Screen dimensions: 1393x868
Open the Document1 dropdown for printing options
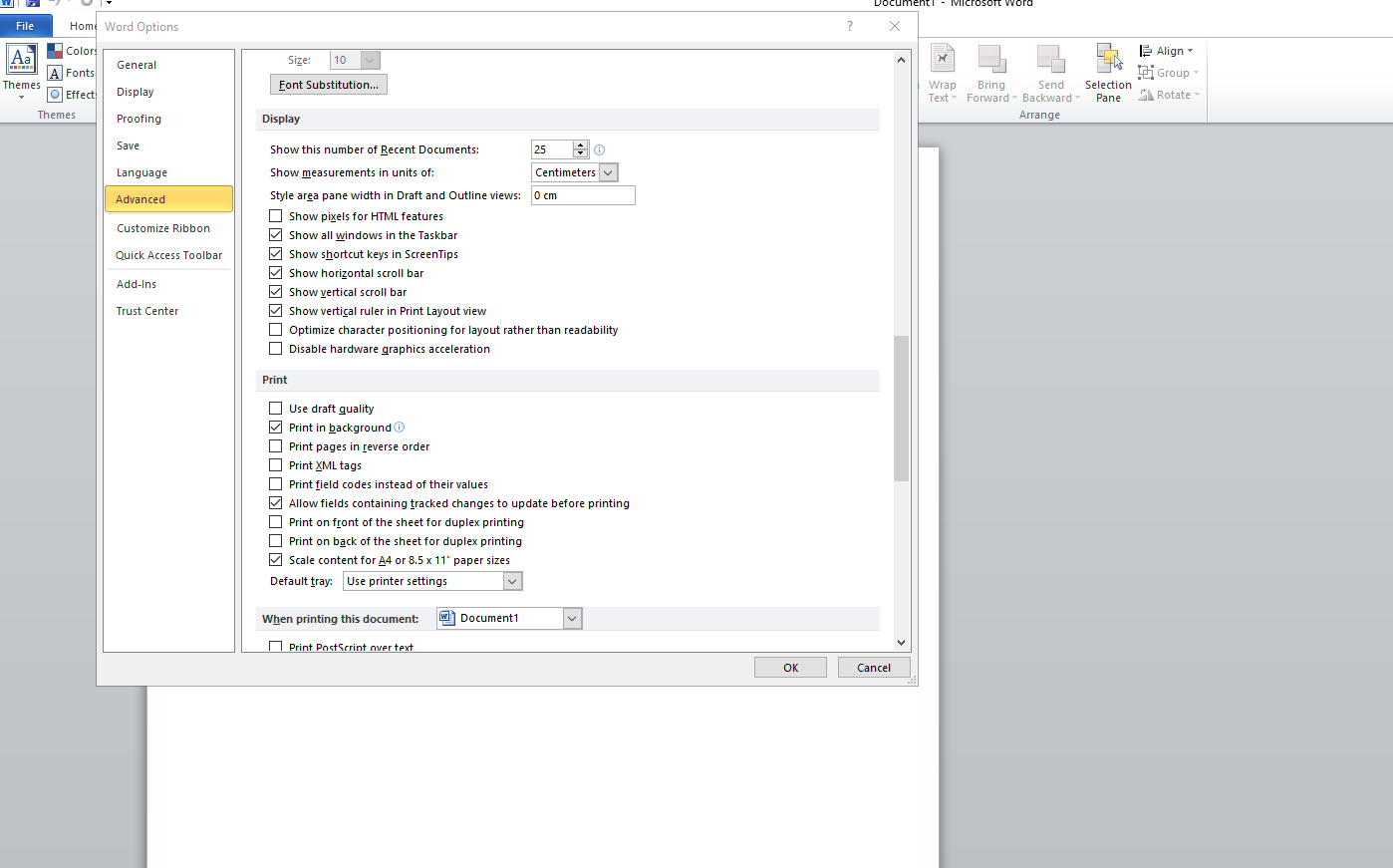[572, 619]
